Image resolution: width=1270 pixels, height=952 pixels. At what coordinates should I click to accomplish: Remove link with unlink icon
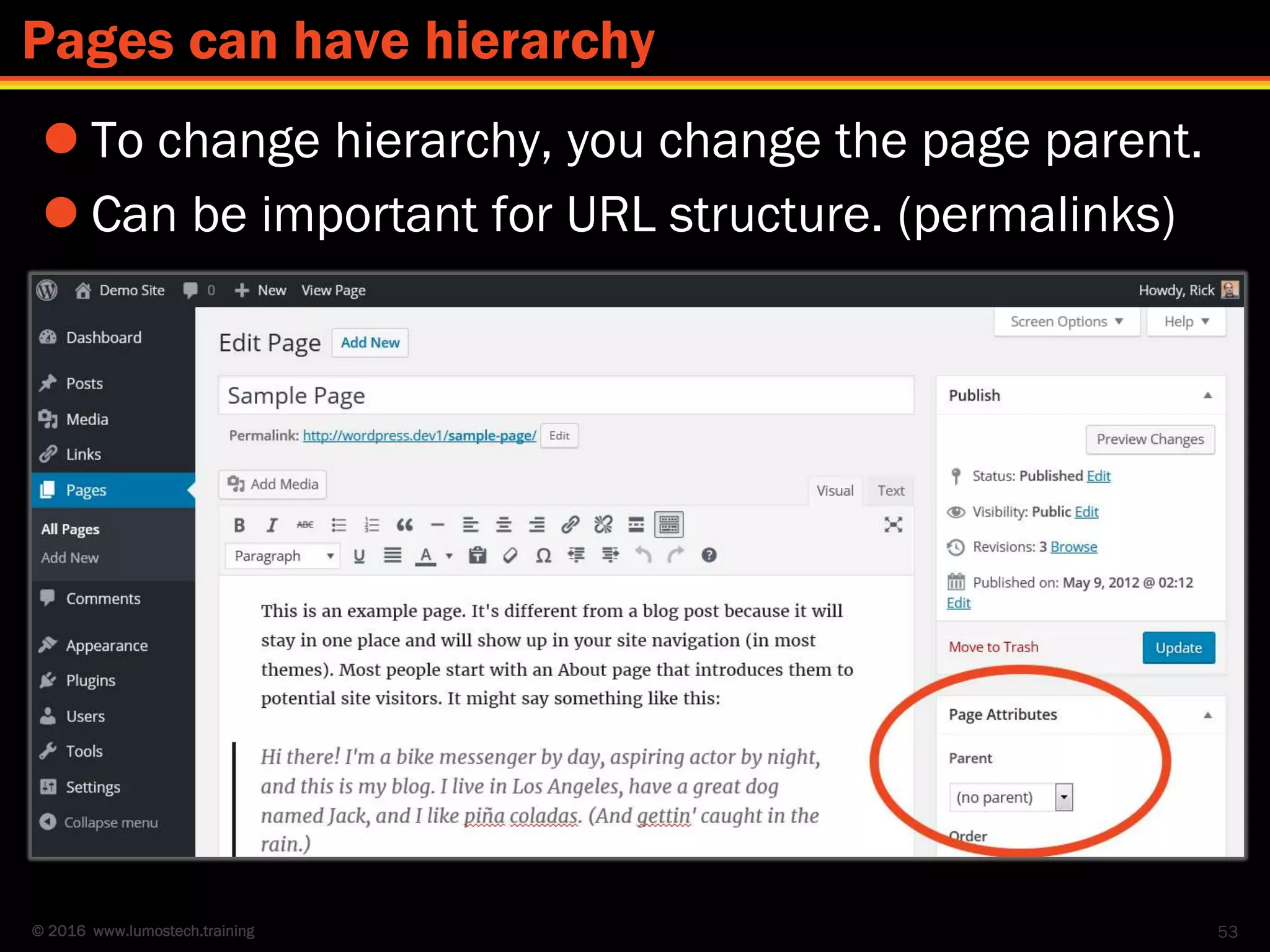[x=603, y=525]
